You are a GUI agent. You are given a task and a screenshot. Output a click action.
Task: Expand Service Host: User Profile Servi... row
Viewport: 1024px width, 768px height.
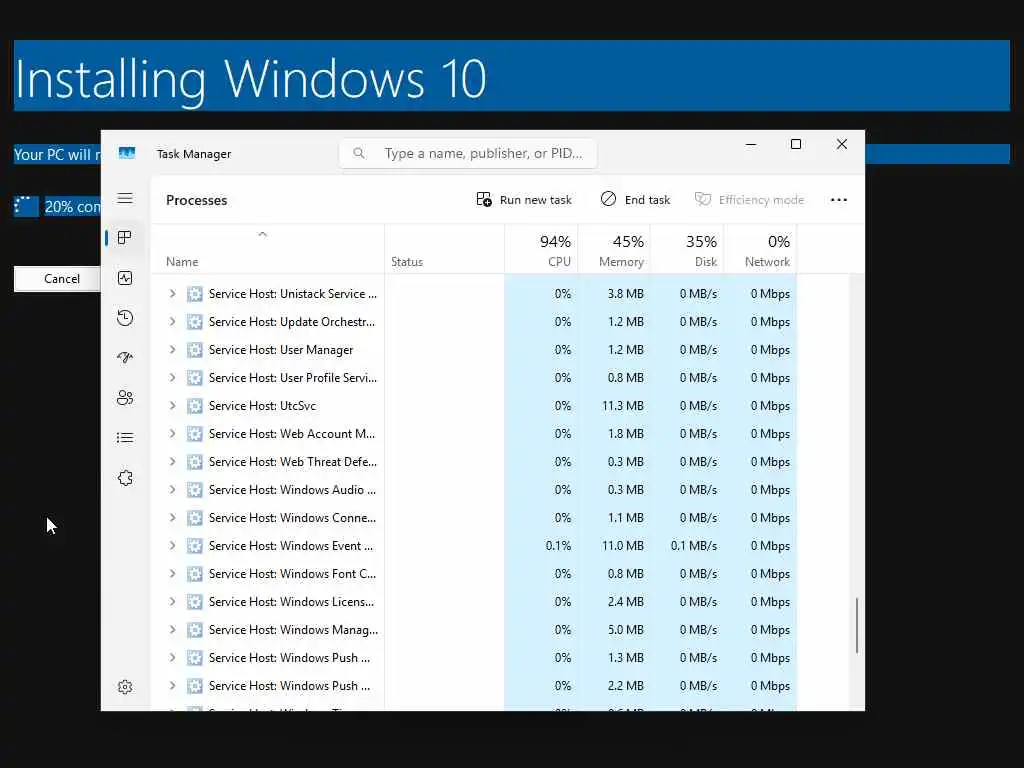pos(172,378)
